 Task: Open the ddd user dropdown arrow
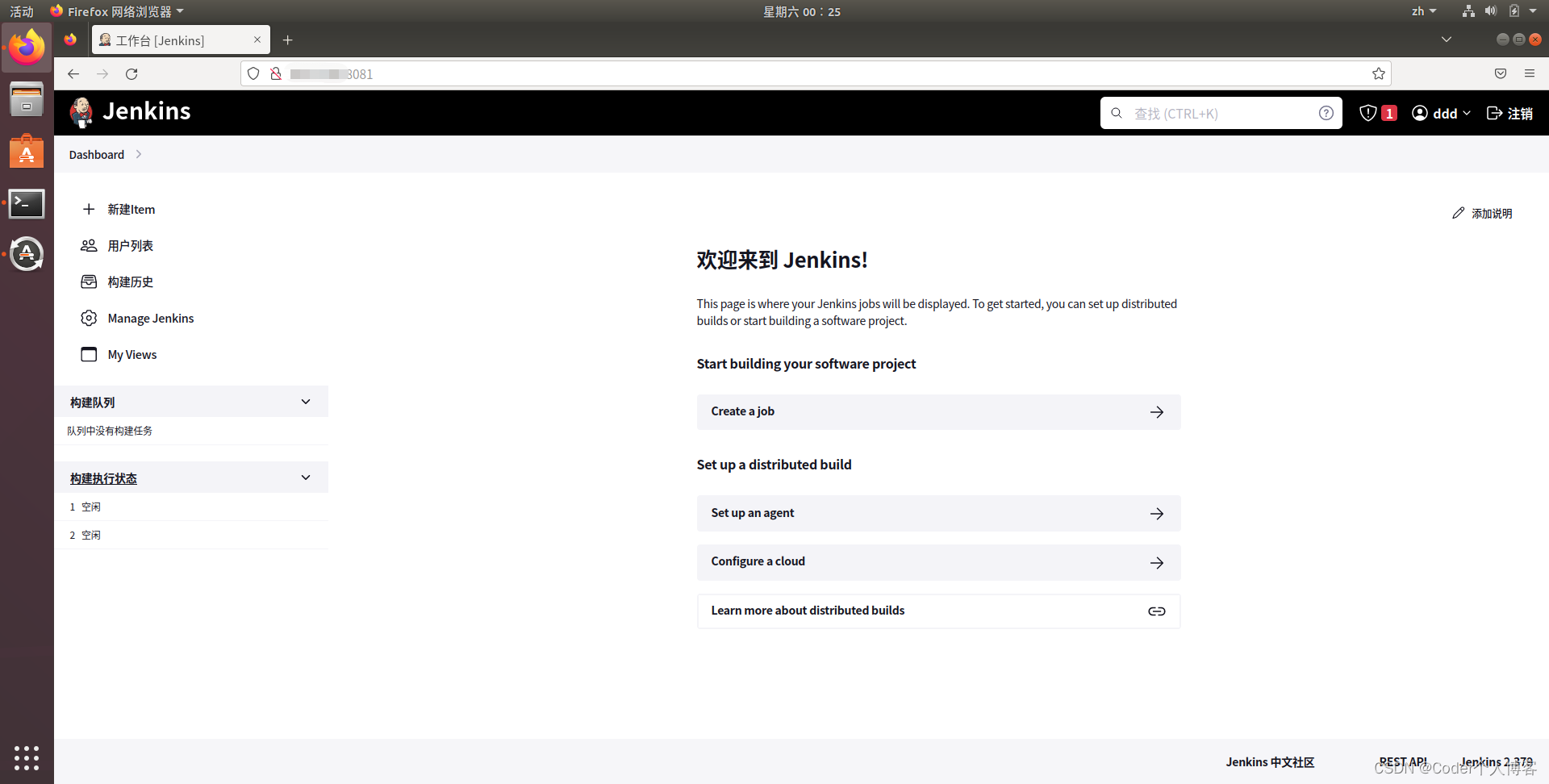click(x=1467, y=113)
